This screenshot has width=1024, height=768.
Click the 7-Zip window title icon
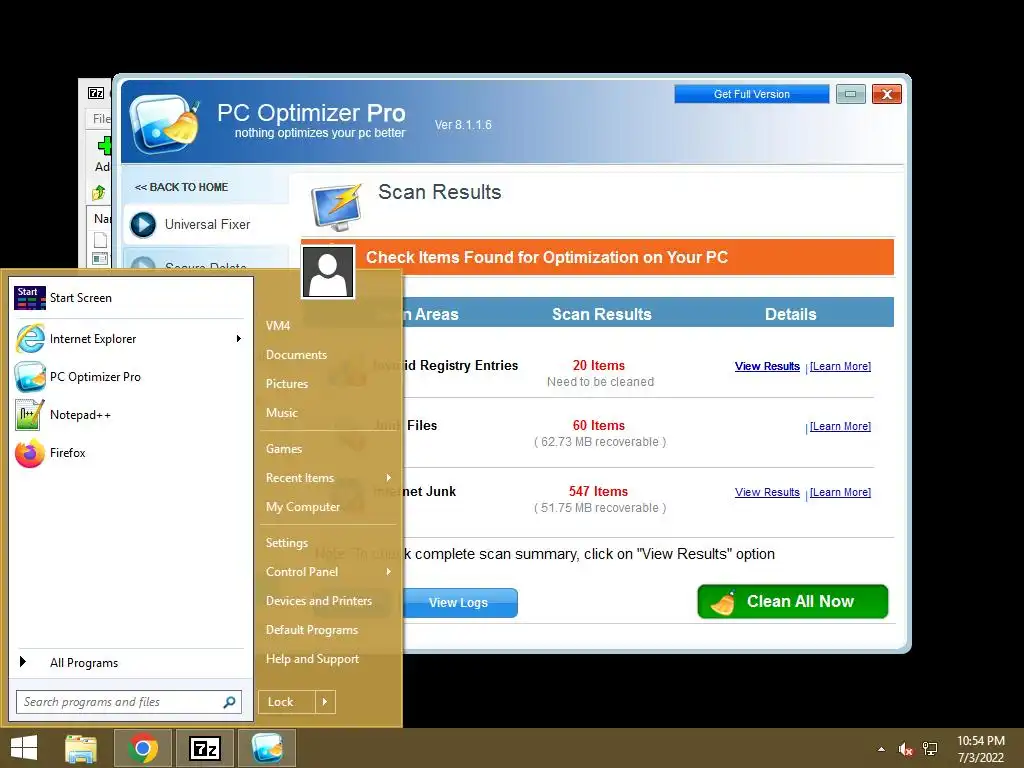pyautogui.click(x=96, y=93)
